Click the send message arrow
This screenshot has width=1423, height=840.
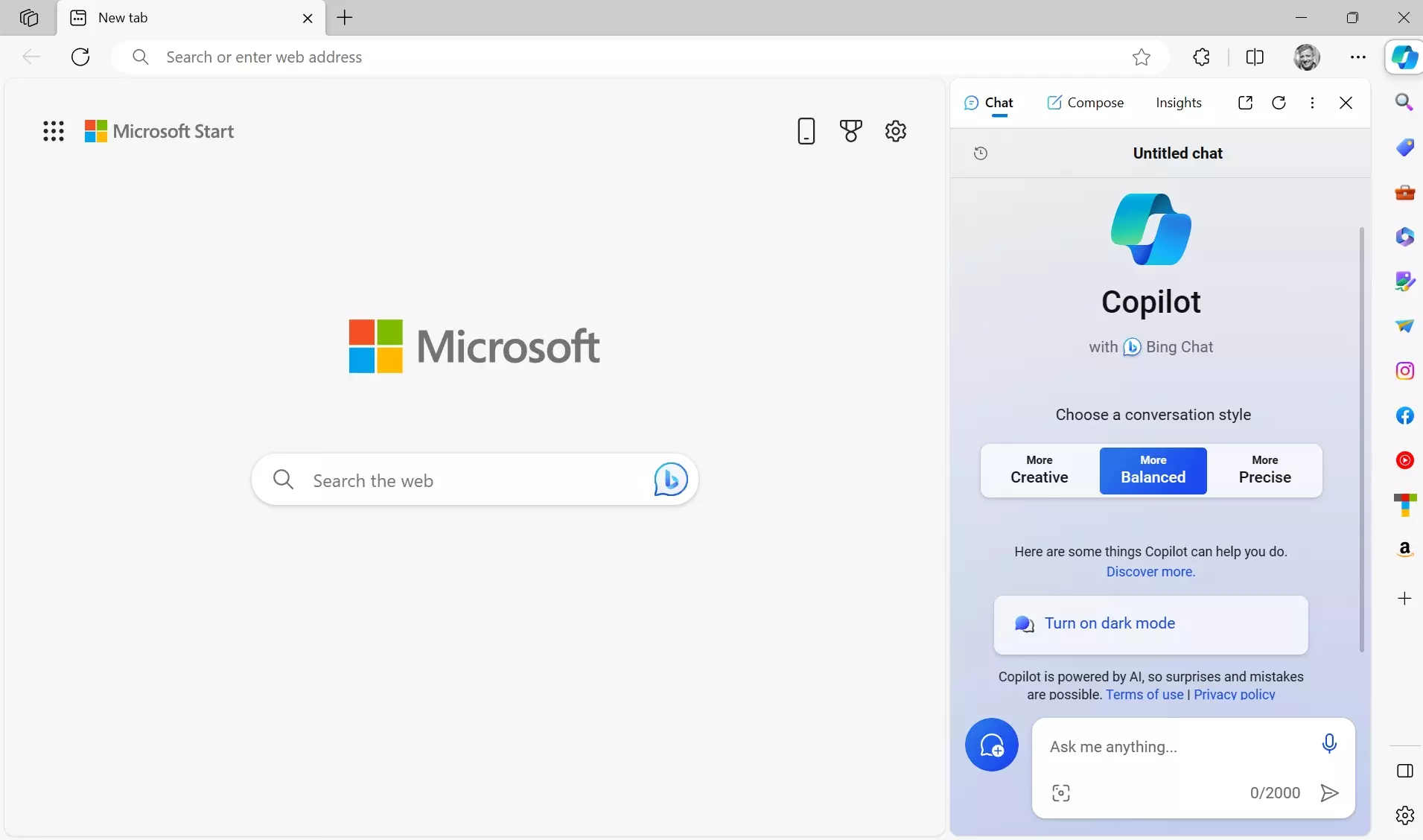point(1329,793)
